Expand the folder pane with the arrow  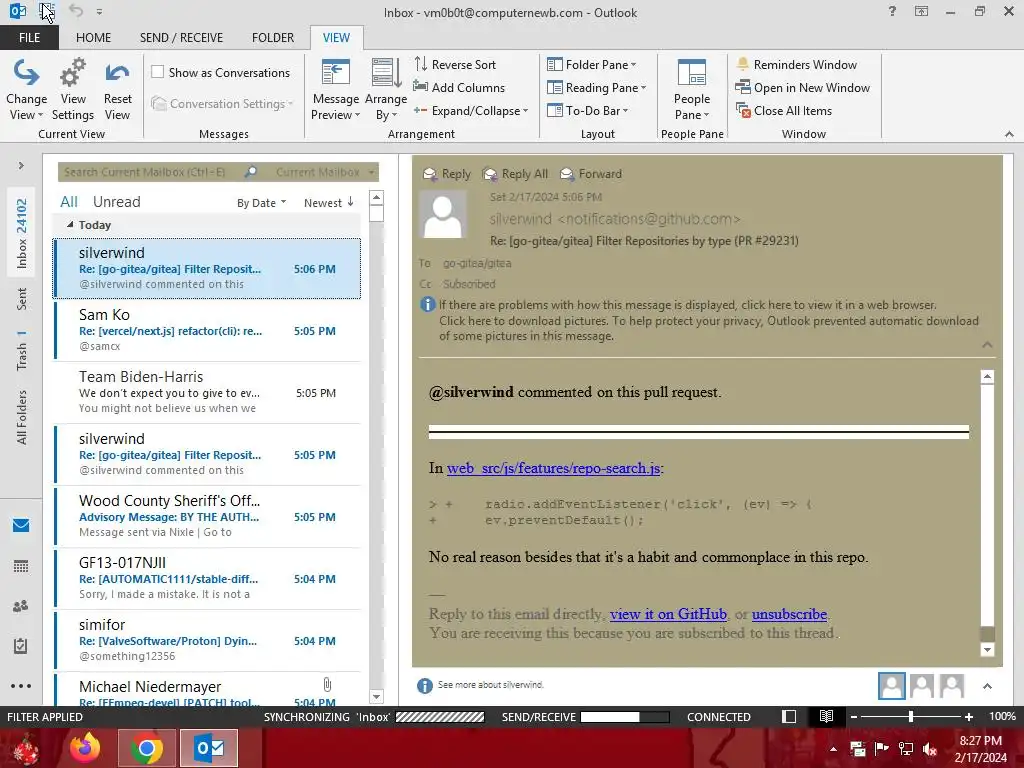point(21,165)
